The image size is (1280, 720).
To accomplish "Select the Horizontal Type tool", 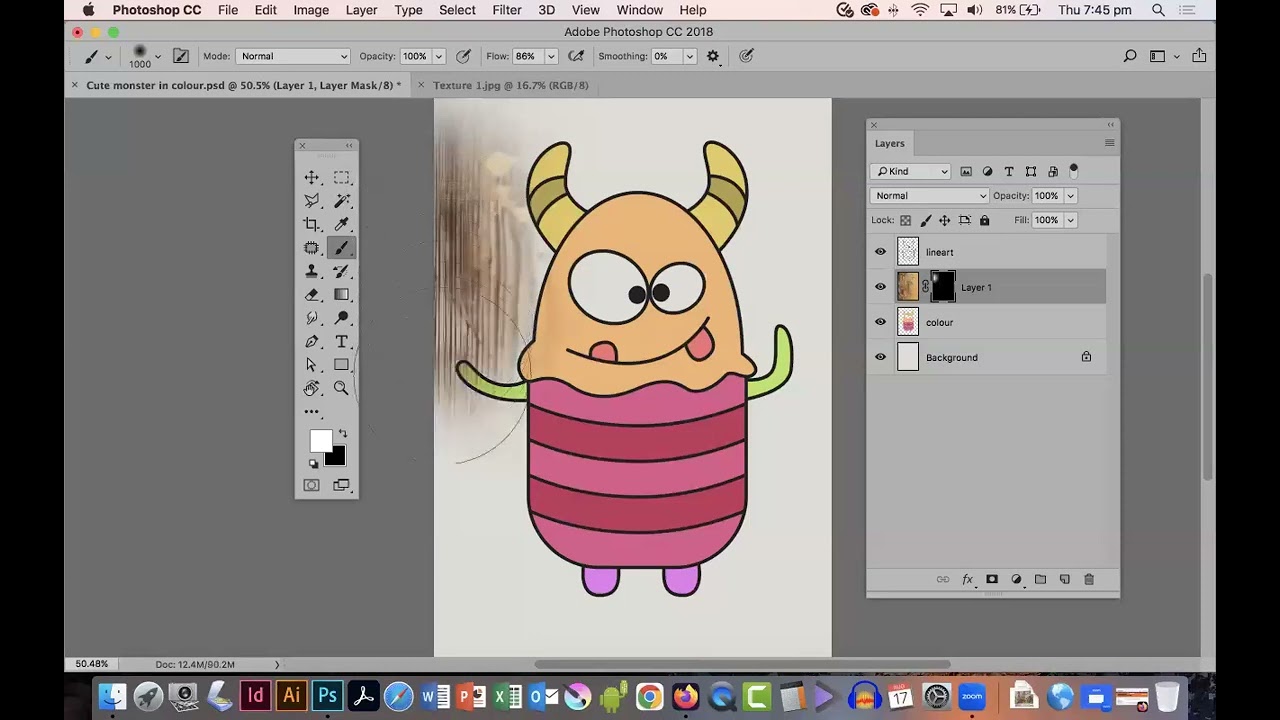I will 341,341.
